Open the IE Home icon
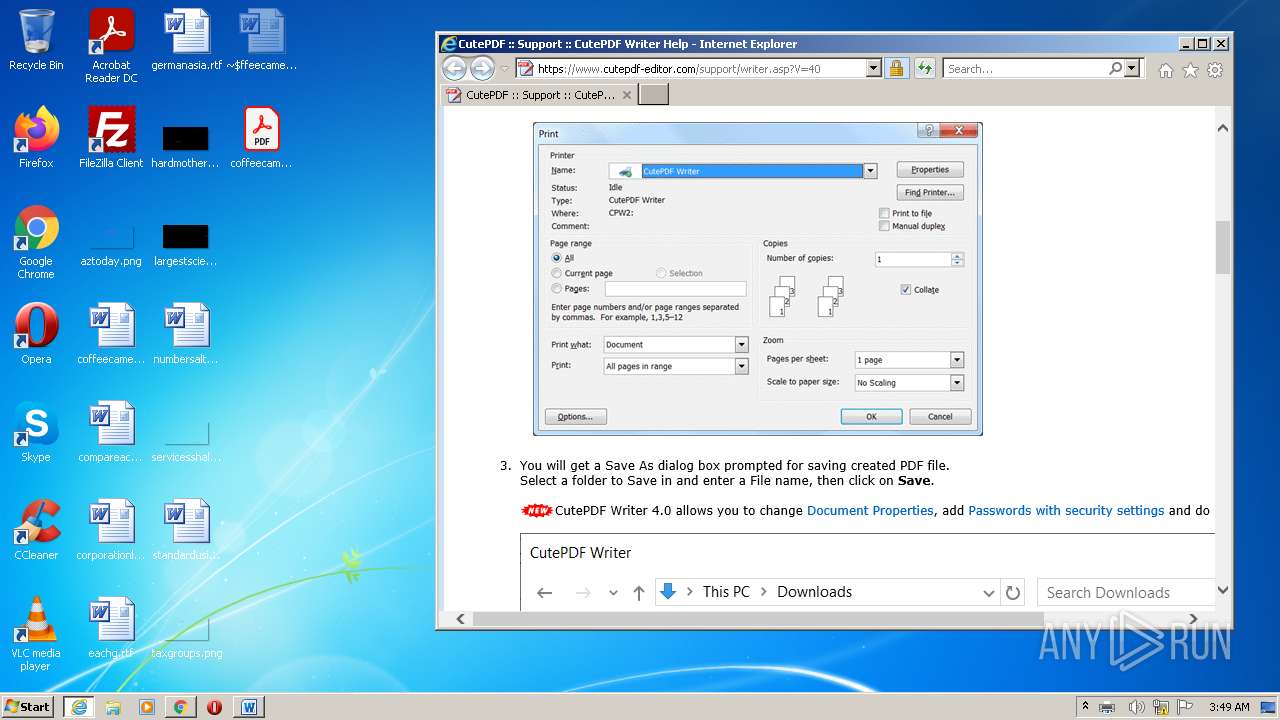The image size is (1280, 720). [1165, 70]
